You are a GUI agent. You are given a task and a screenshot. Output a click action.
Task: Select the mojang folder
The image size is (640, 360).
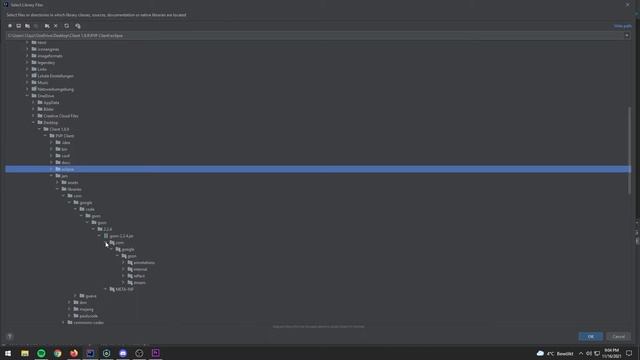(x=86, y=309)
